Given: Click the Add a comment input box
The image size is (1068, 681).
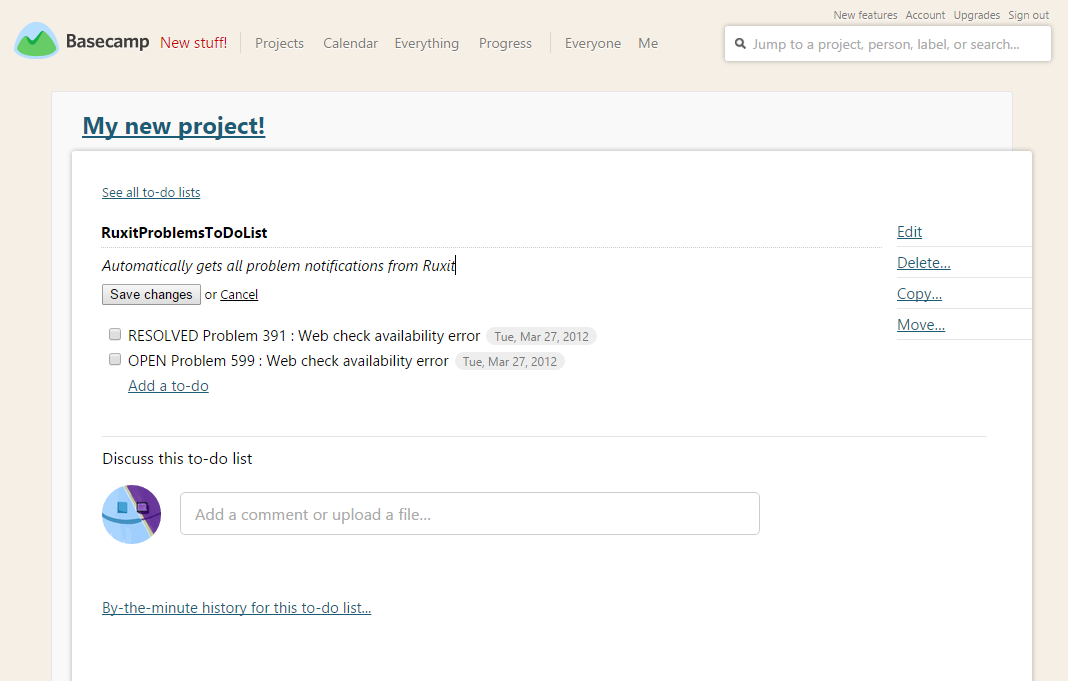Looking at the screenshot, I should (x=469, y=514).
